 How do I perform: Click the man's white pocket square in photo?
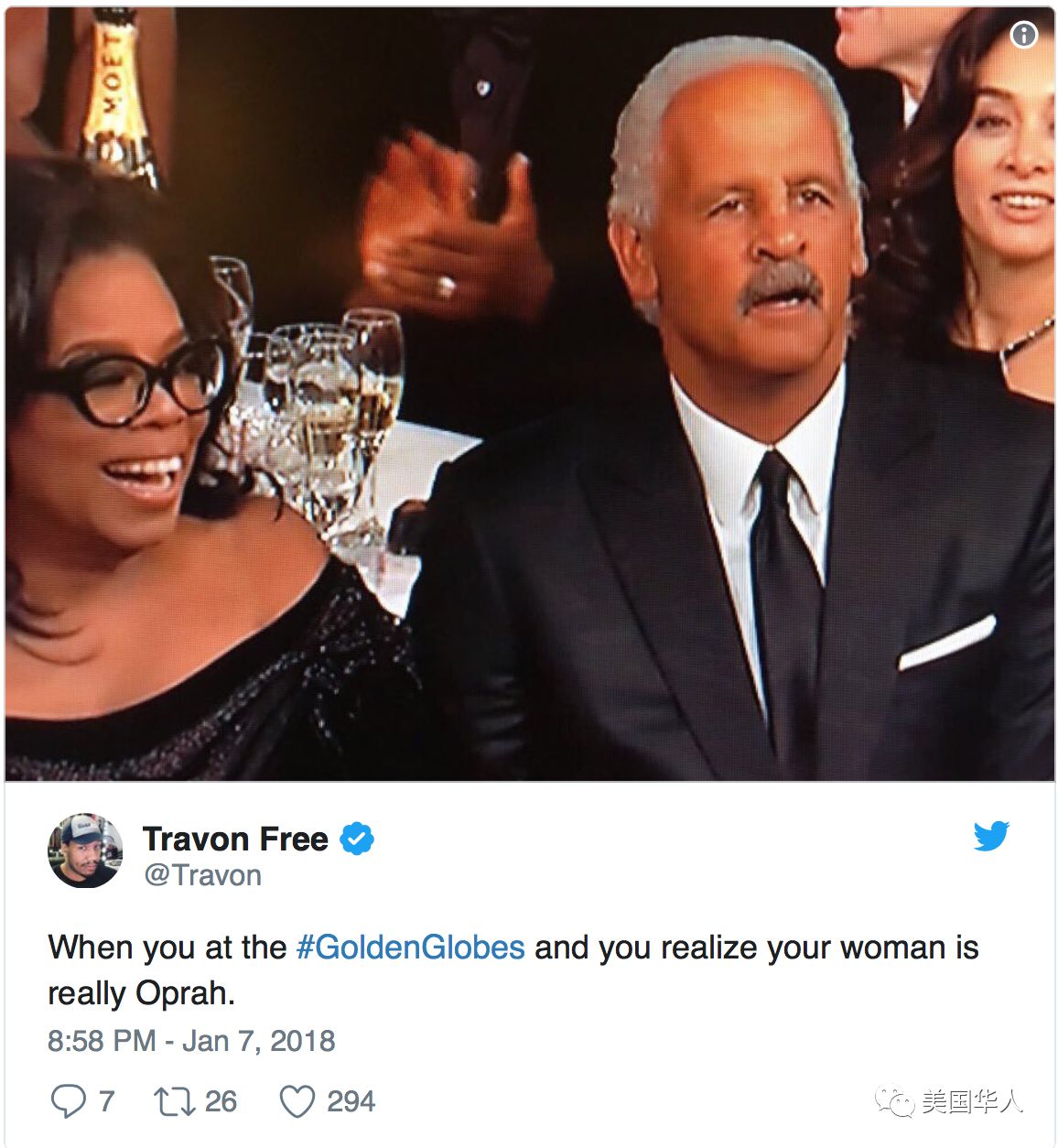coord(946,642)
